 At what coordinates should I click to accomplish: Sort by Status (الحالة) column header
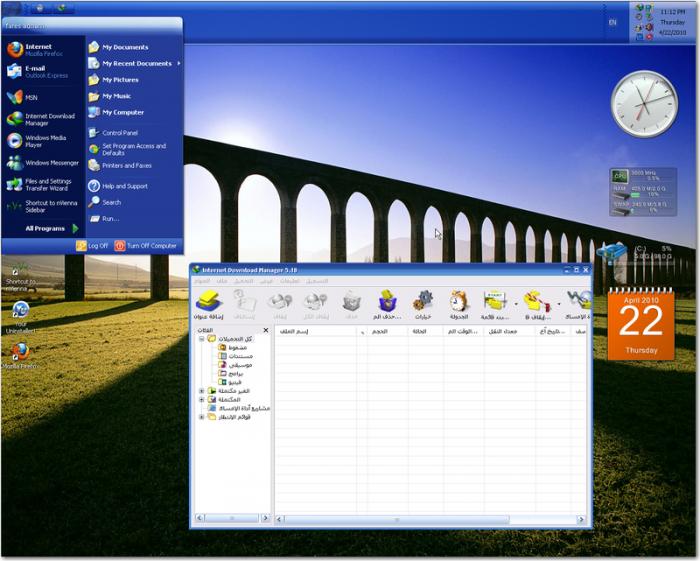425,332
